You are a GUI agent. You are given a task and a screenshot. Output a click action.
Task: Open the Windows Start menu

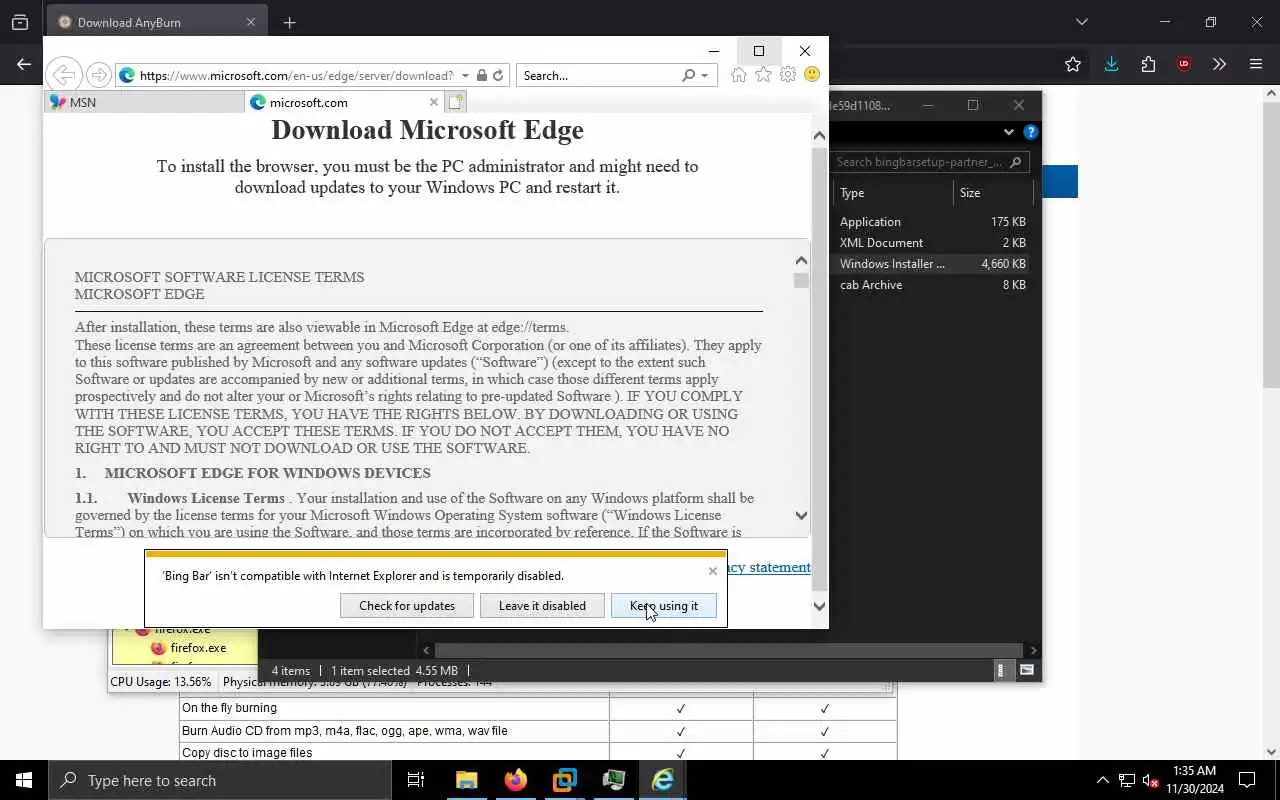point(24,780)
